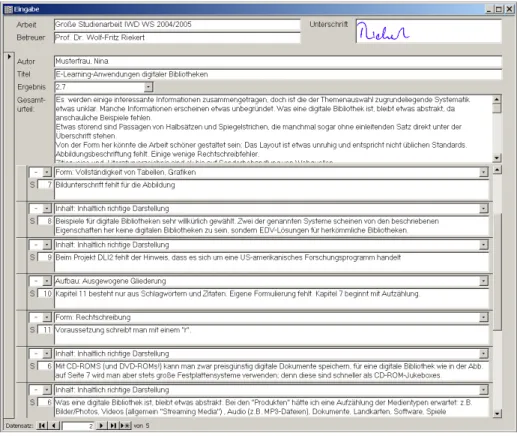Click comment starting 'Was eine digitale Bibliothek ist'
Image resolution: width=517 pixels, height=436 pixels.
pyautogui.click(x=271, y=407)
